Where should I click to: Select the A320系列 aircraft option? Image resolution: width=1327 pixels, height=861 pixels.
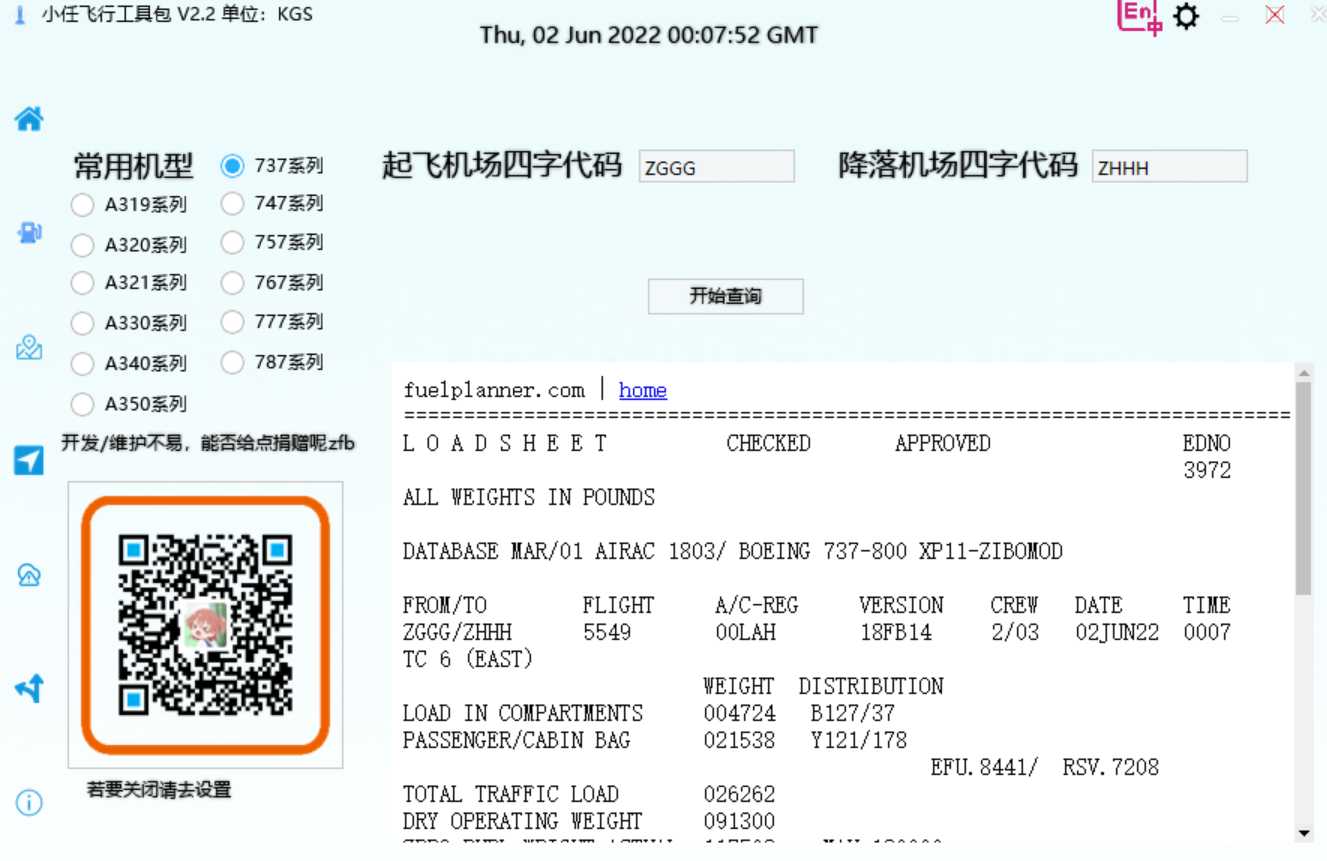click(129, 245)
